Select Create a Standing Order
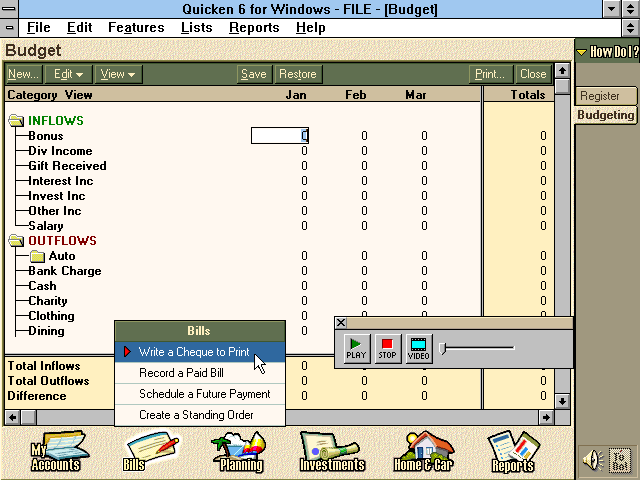640x480 pixels. coord(200,415)
